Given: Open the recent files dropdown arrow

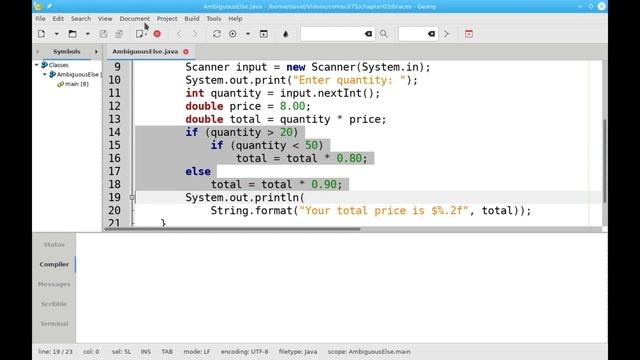Looking at the screenshot, I should pyautogui.click(x=87, y=34).
